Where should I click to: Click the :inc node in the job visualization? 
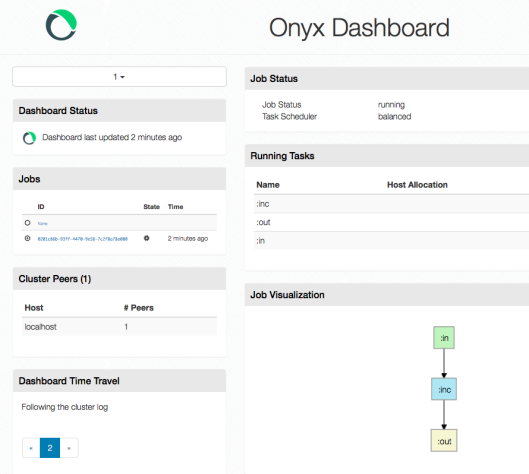coord(444,389)
